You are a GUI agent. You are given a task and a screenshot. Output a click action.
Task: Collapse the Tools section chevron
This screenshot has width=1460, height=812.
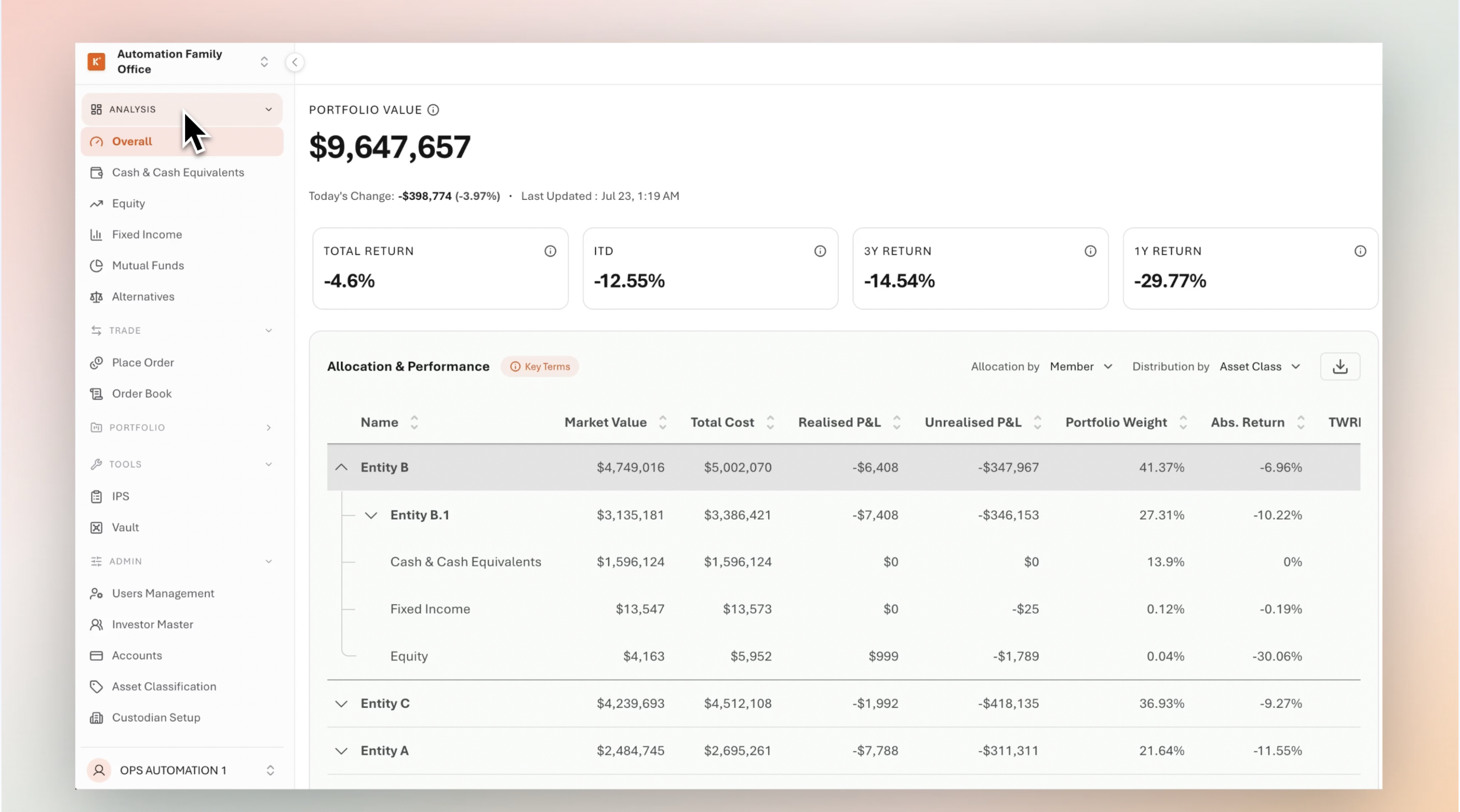pyautogui.click(x=269, y=464)
